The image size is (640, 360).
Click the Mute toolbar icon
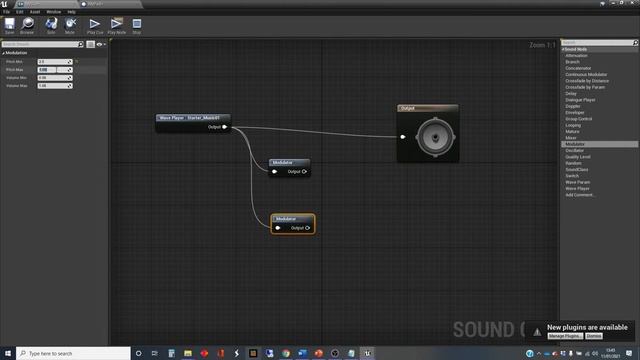pos(70,25)
